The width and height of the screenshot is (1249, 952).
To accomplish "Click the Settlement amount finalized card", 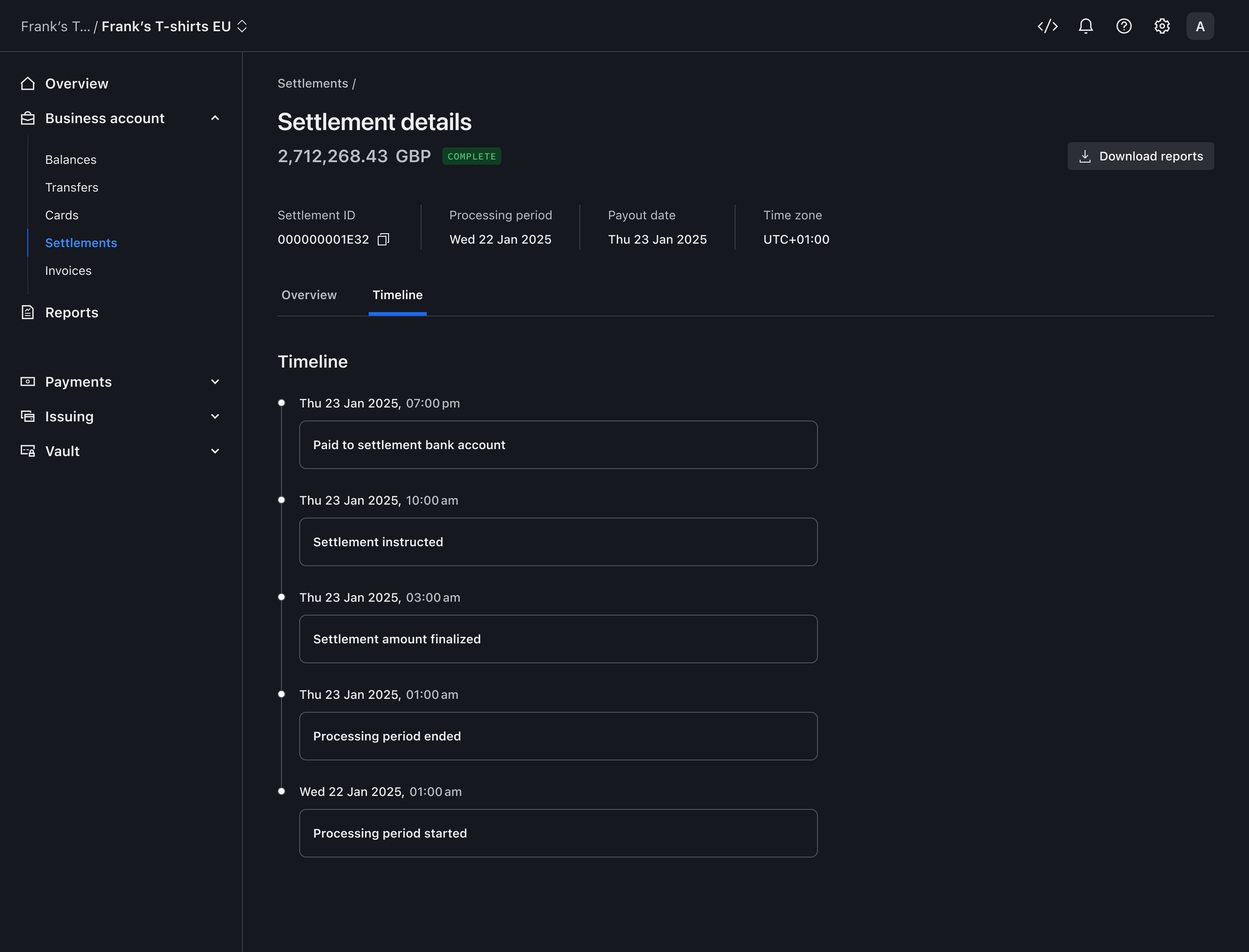I will pos(559,639).
